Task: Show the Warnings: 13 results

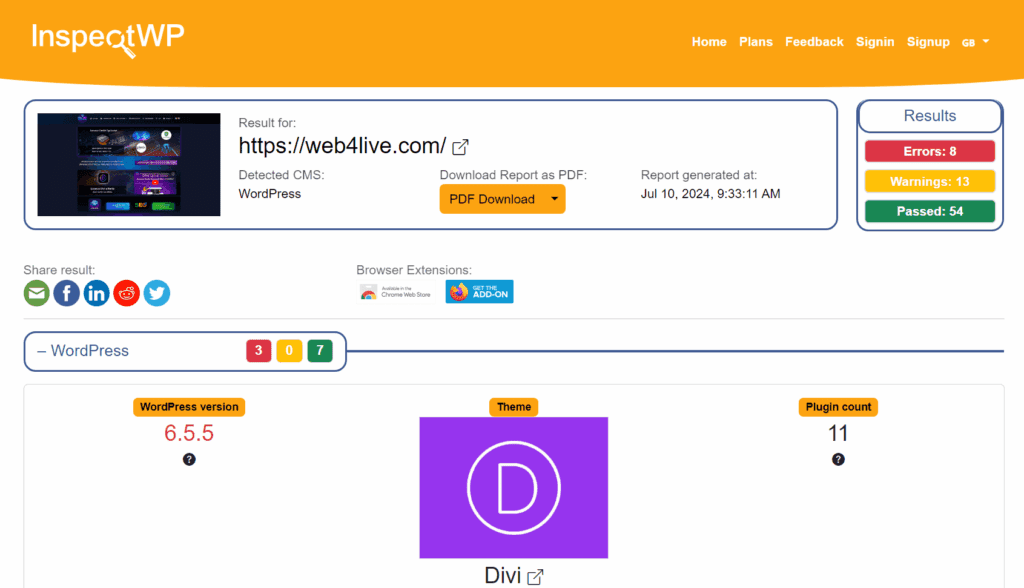Action: [x=930, y=182]
